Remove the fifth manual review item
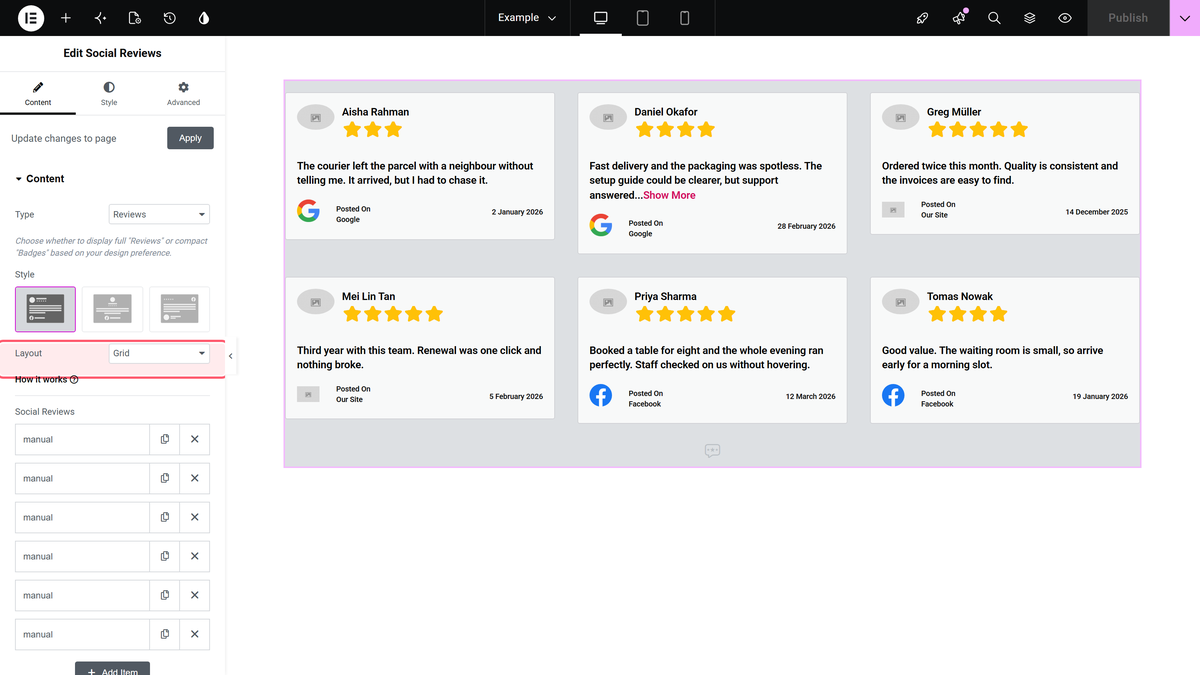This screenshot has height=675, width=1200. point(195,595)
